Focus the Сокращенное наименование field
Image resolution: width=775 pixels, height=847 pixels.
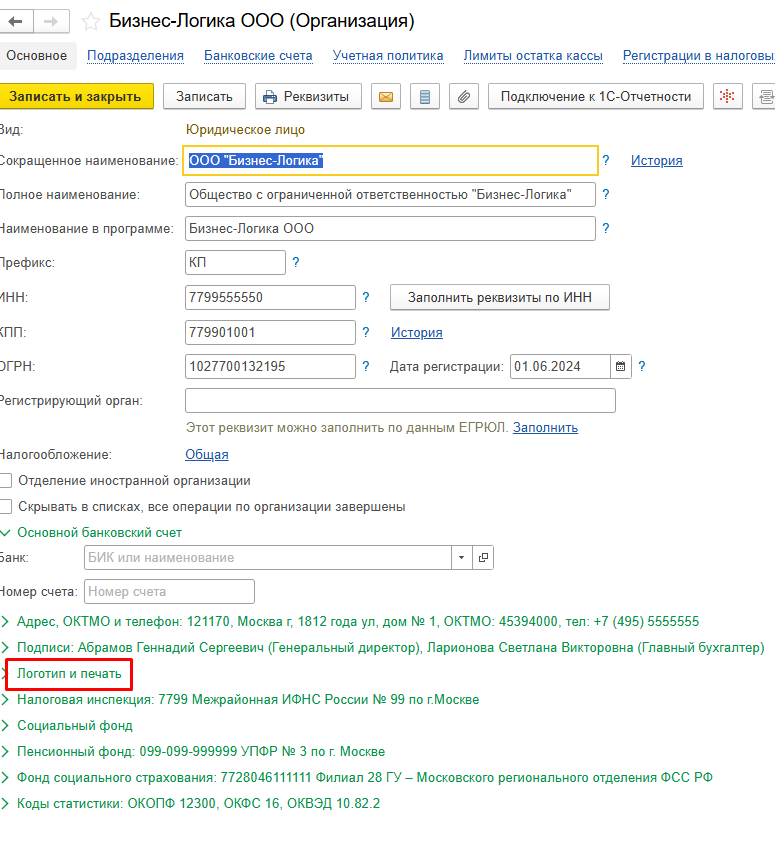click(x=390, y=160)
